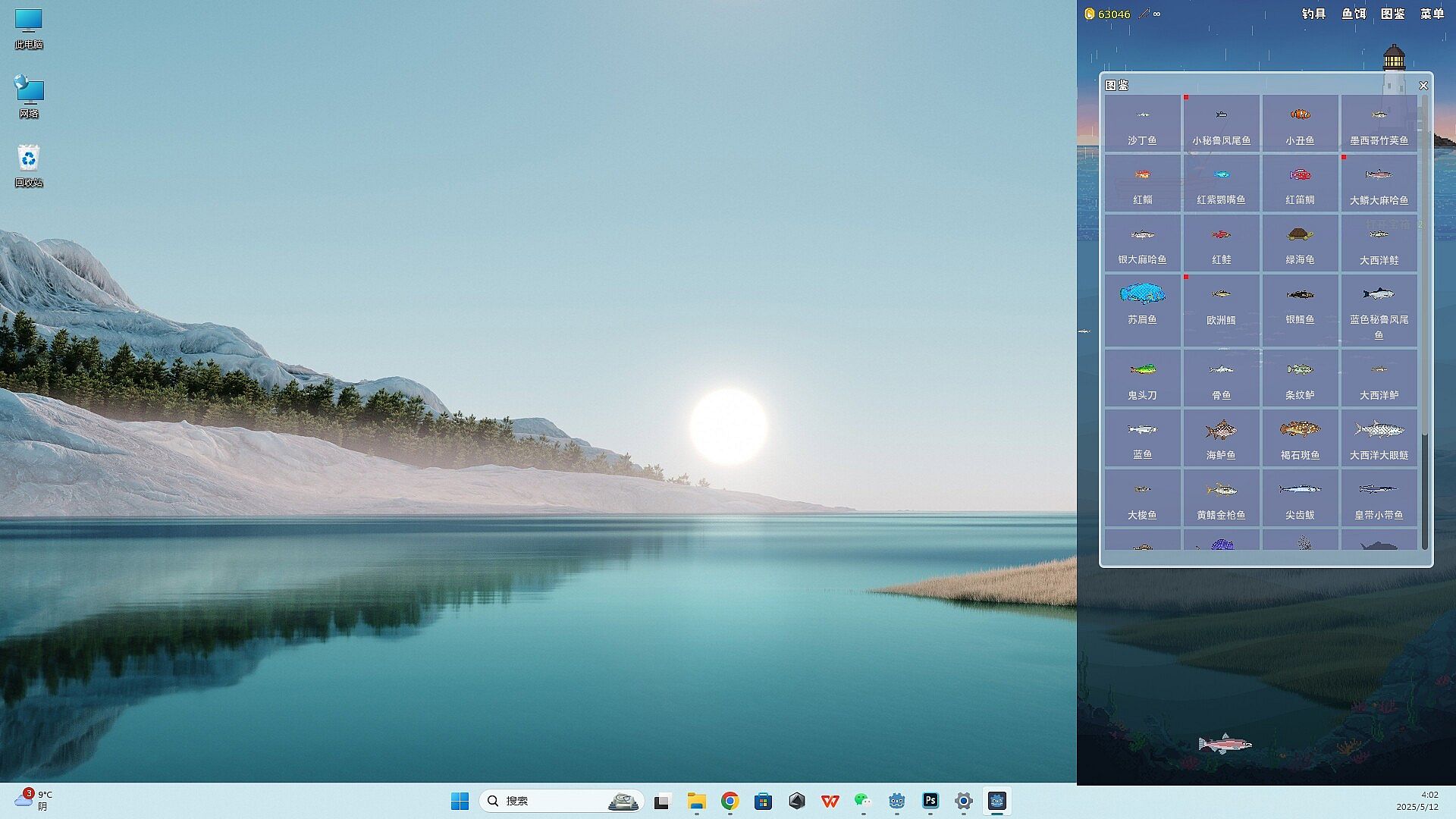Viewport: 1456px width, 819px height.
Task: Click the 褐石斑鱼 grouper entry
Action: [1300, 438]
